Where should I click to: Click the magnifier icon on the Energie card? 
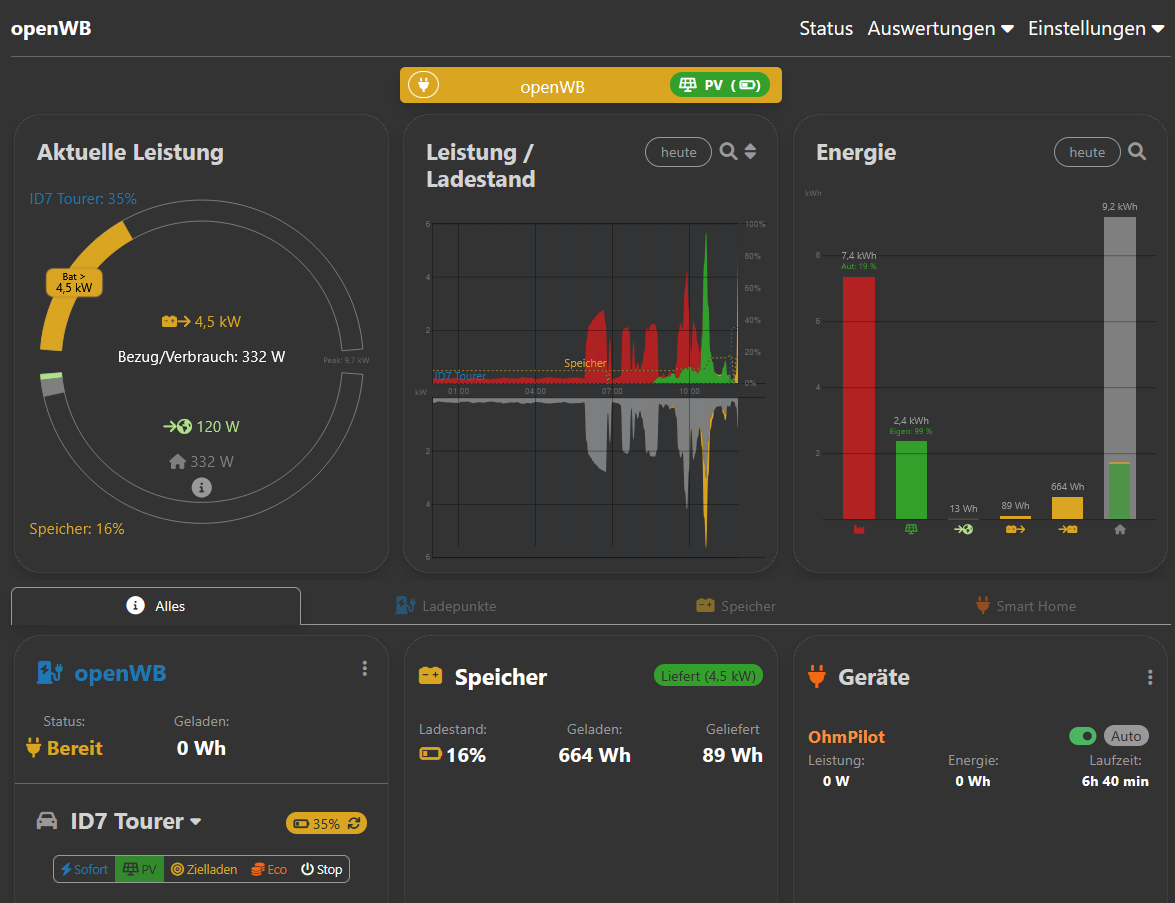(x=1137, y=152)
